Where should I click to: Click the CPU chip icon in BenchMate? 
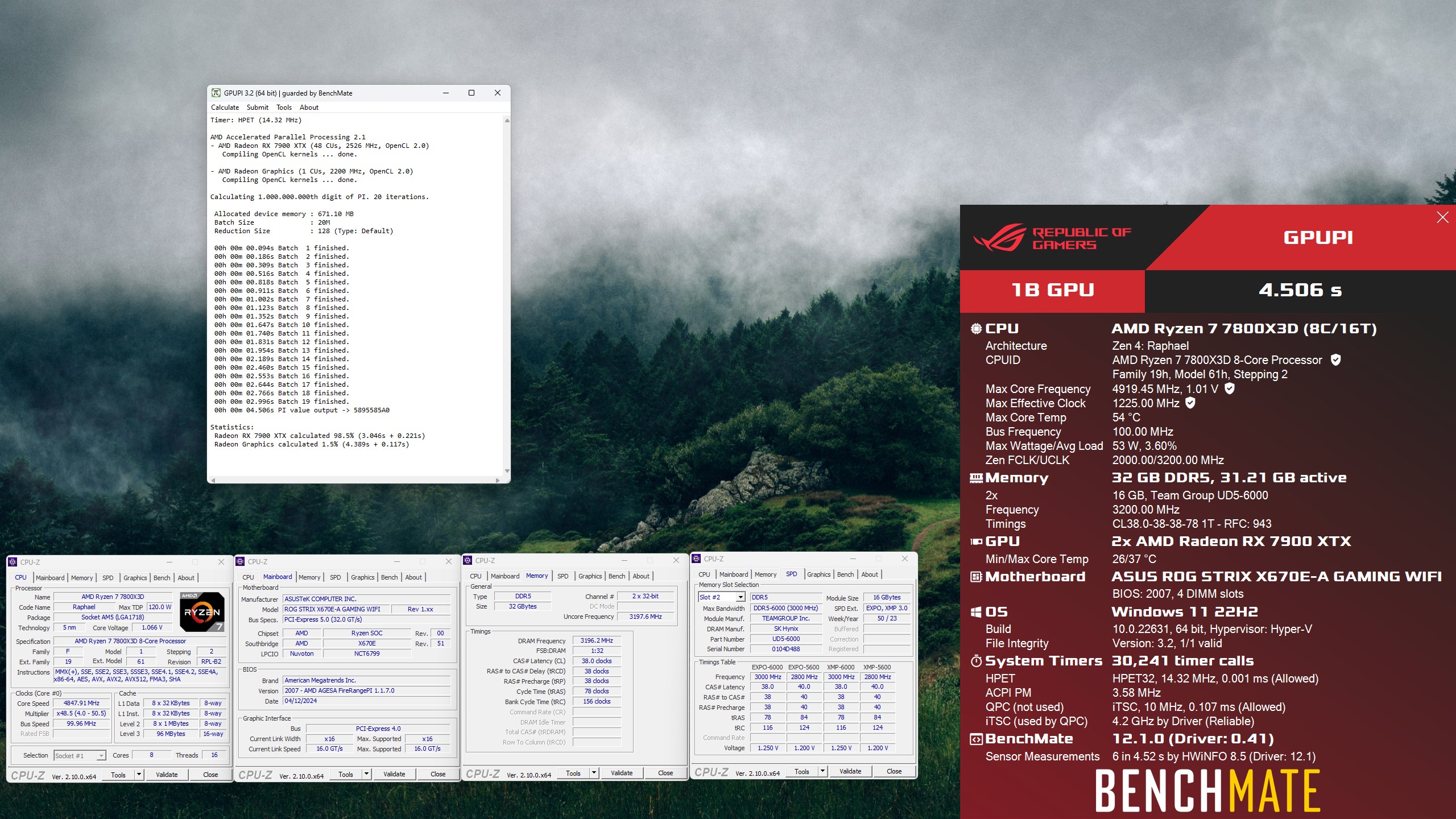pos(976,329)
